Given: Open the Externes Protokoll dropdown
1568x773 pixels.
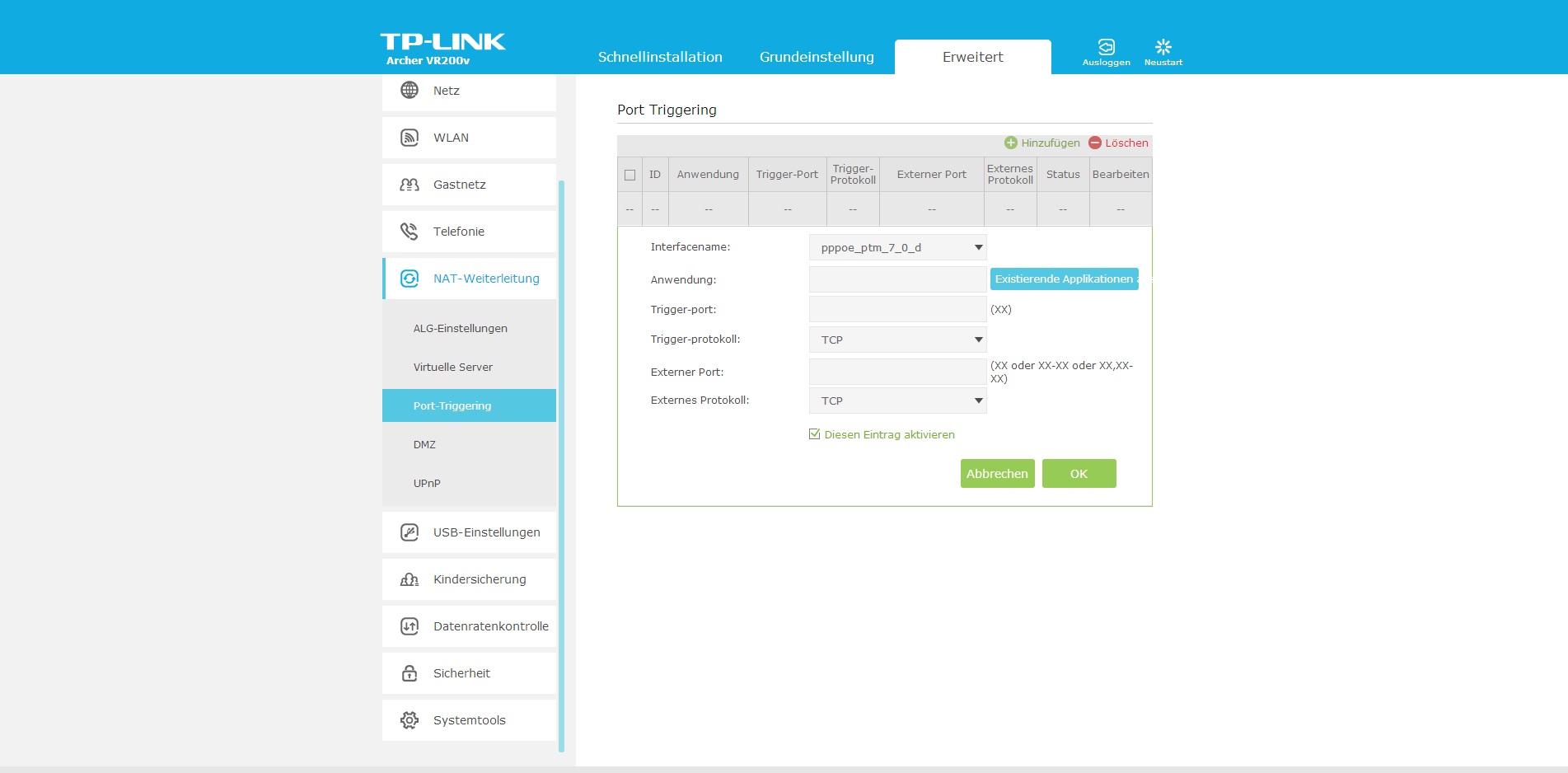Looking at the screenshot, I should (897, 401).
